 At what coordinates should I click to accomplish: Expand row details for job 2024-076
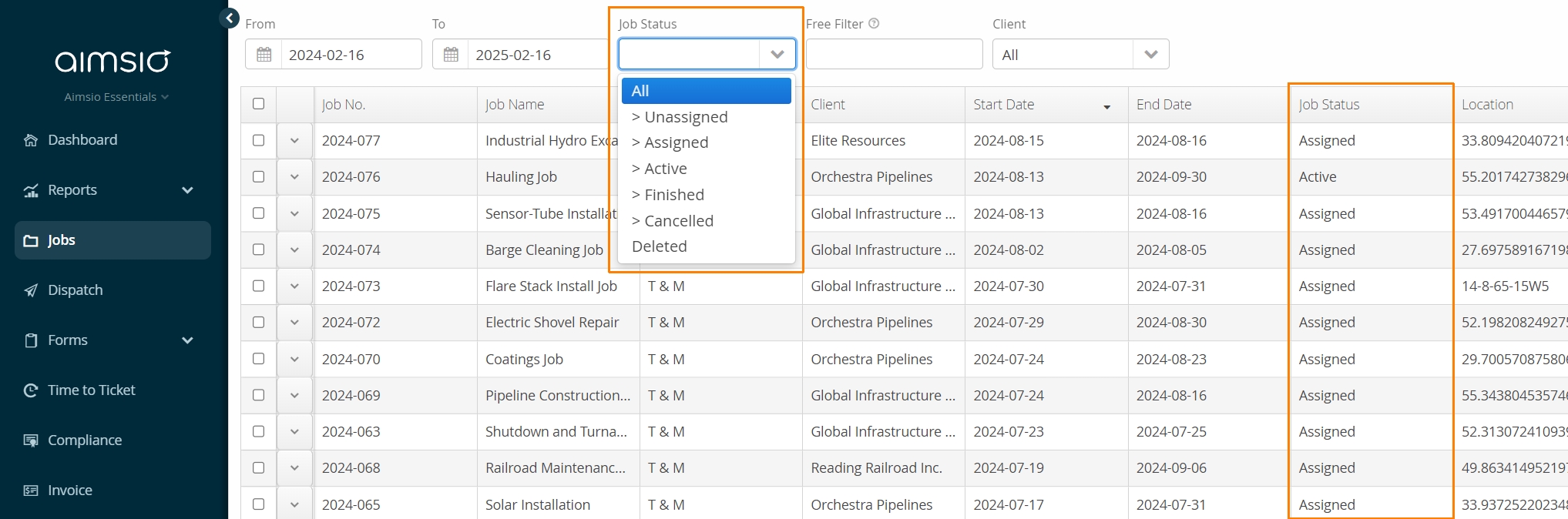(x=294, y=177)
